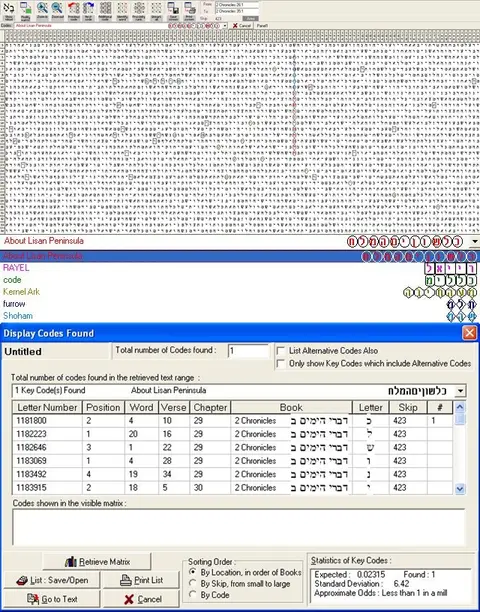Check Only show Key Codes with Alternative Codes

[281, 363]
